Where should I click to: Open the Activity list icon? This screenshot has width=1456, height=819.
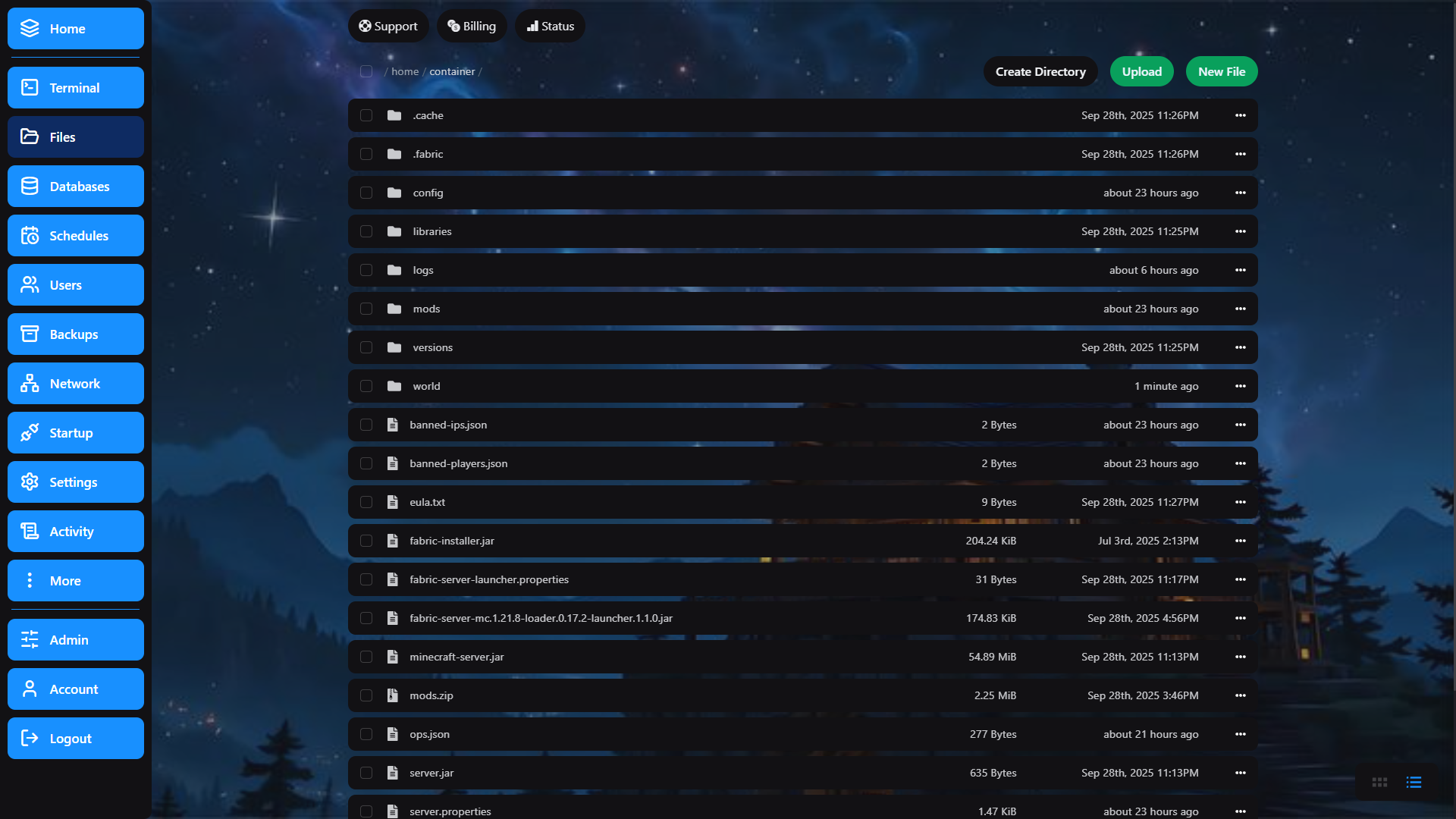[30, 531]
